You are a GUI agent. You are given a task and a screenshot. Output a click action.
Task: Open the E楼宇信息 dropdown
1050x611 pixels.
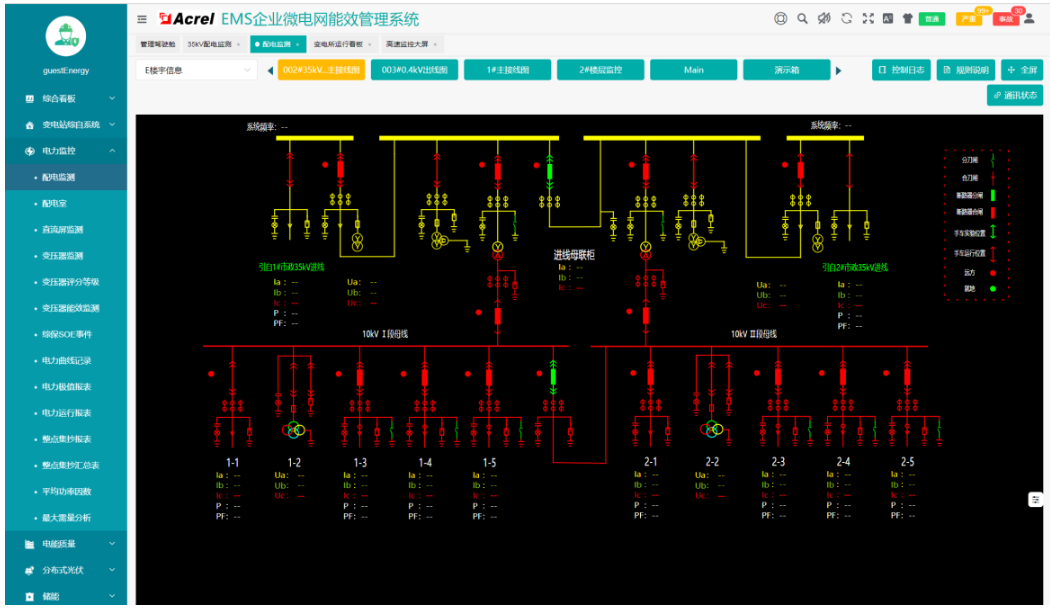coord(197,70)
